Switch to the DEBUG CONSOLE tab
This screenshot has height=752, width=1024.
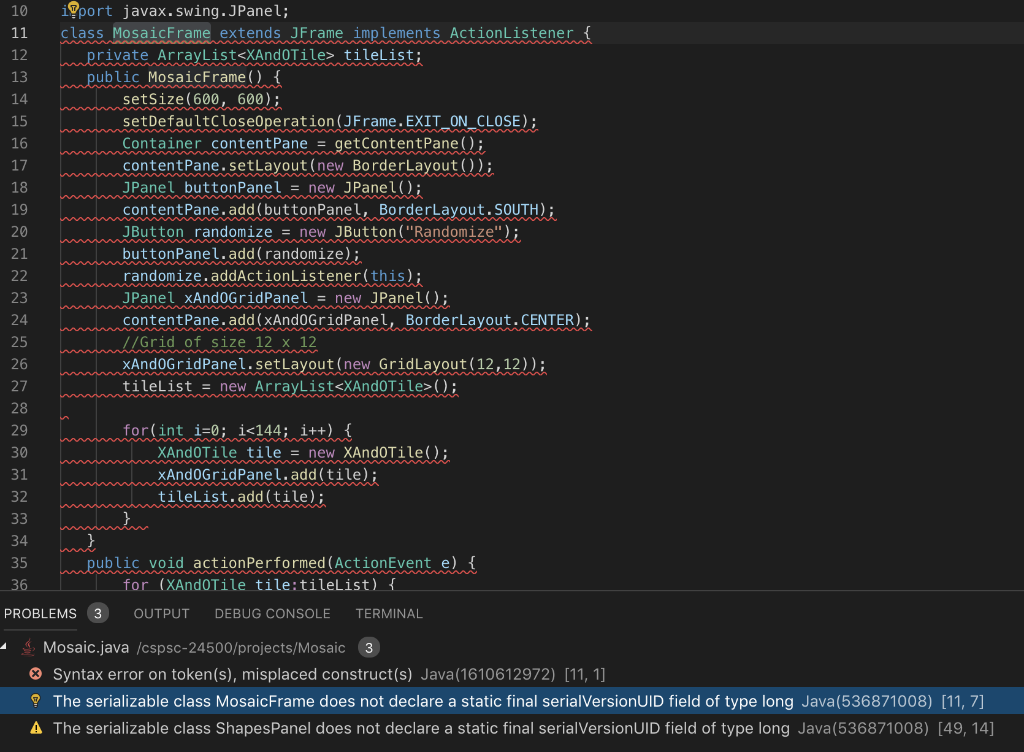pos(272,613)
